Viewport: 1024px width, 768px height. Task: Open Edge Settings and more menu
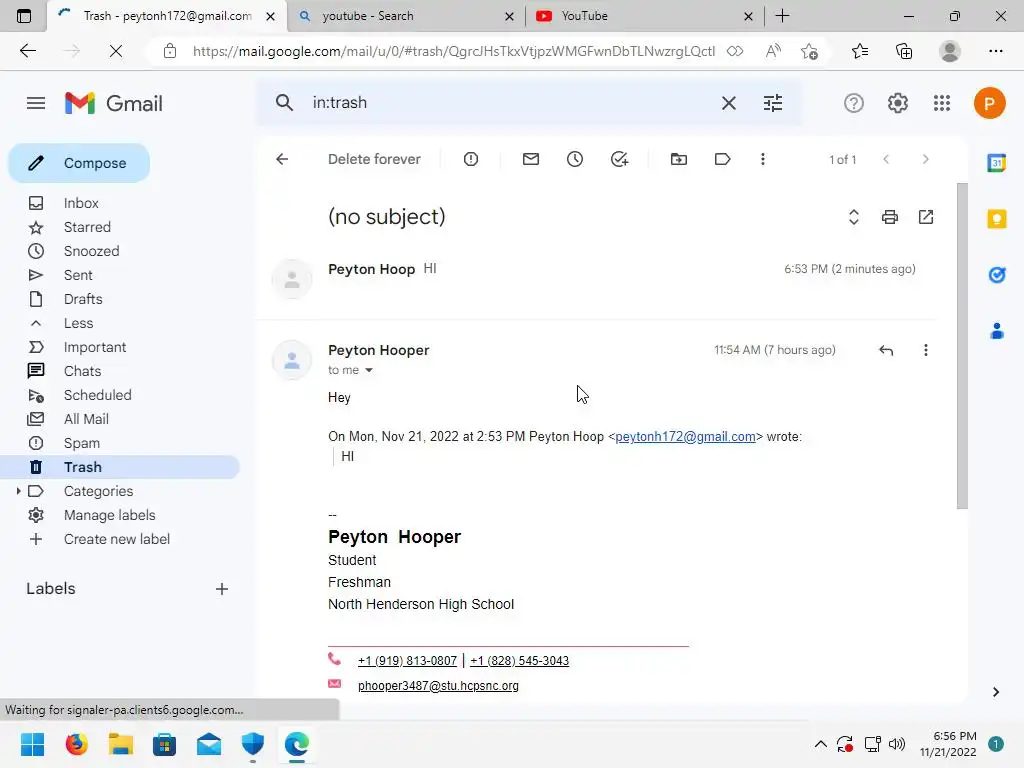pos(995,51)
